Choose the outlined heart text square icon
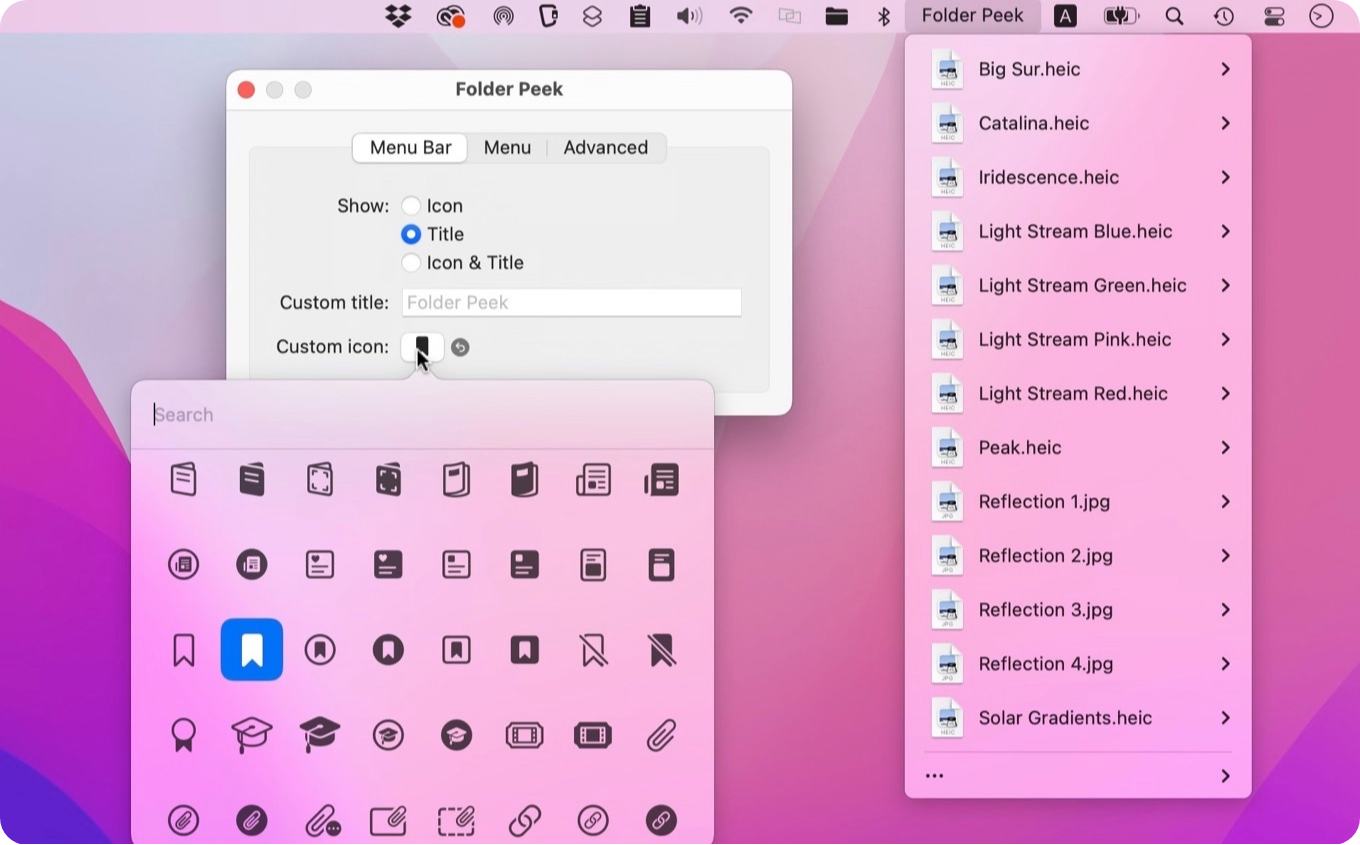Image resolution: width=1360 pixels, height=845 pixels. [320, 565]
